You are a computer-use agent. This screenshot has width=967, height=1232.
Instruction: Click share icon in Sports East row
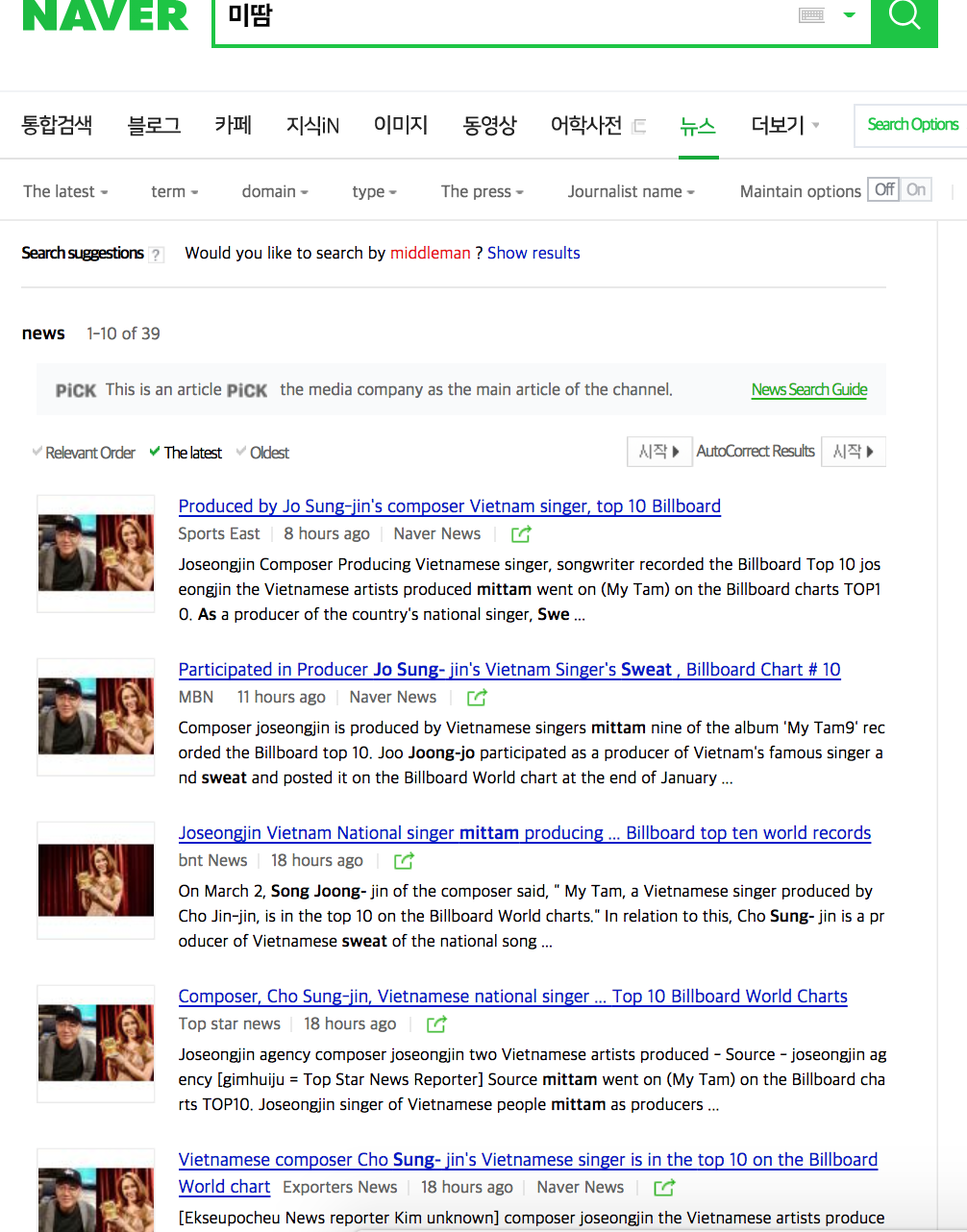coord(521,534)
